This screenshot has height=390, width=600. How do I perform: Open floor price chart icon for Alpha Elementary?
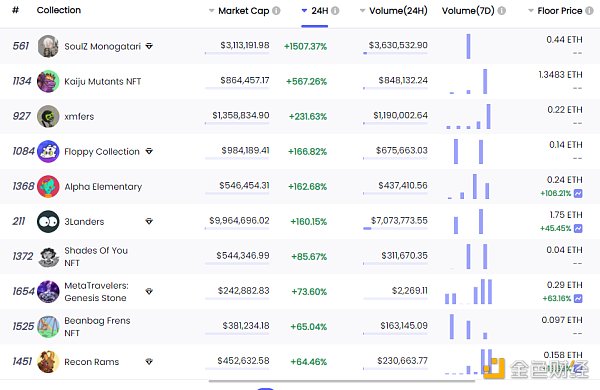tap(578, 193)
